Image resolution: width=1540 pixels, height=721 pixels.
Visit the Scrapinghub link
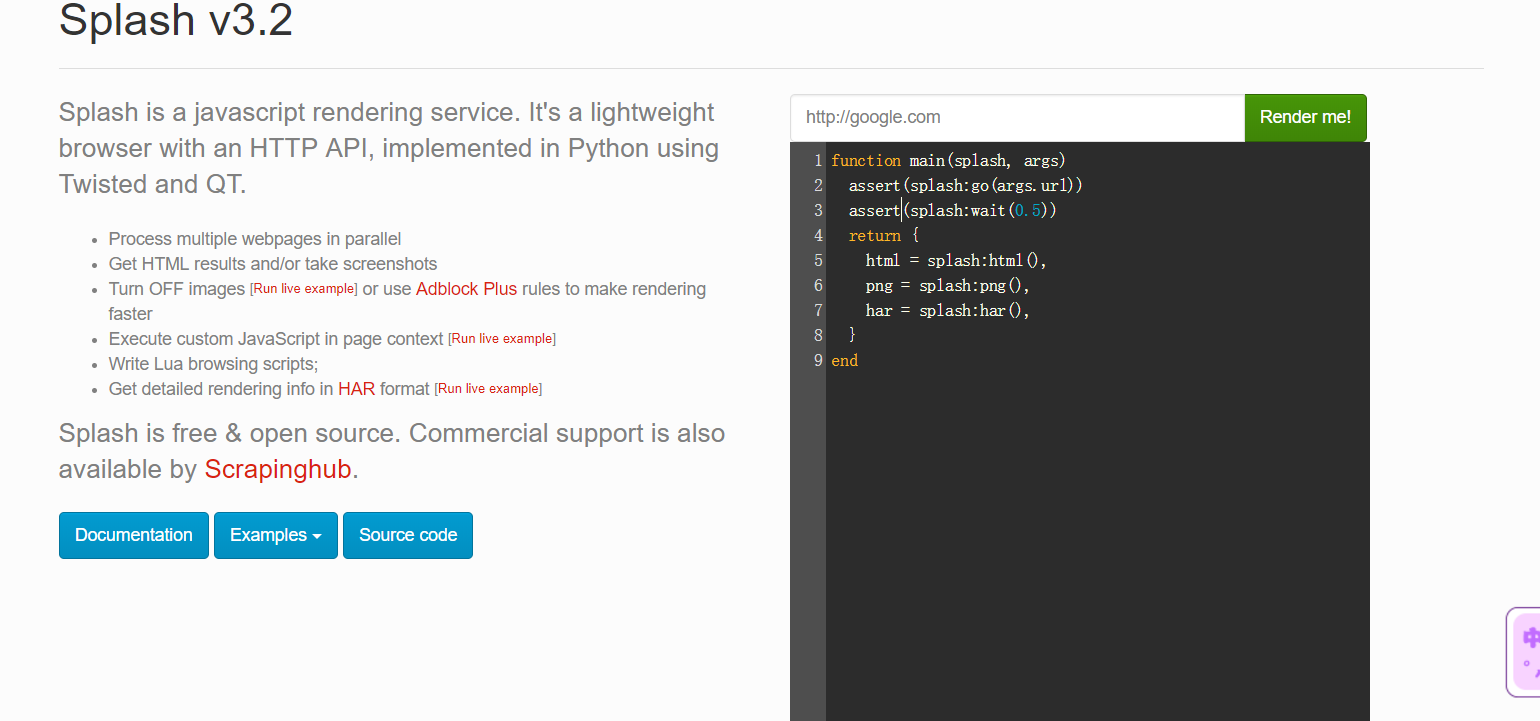click(278, 469)
